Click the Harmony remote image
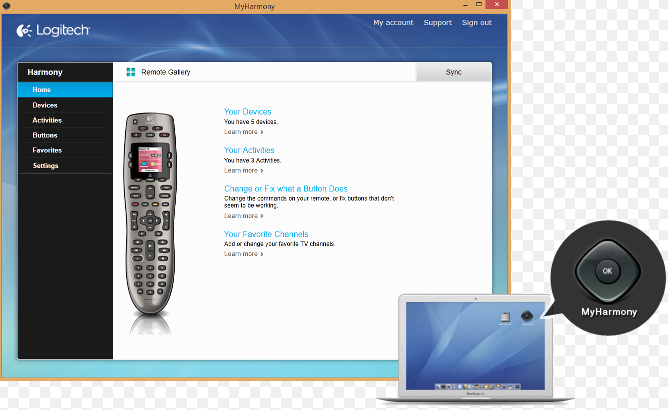 coord(150,214)
